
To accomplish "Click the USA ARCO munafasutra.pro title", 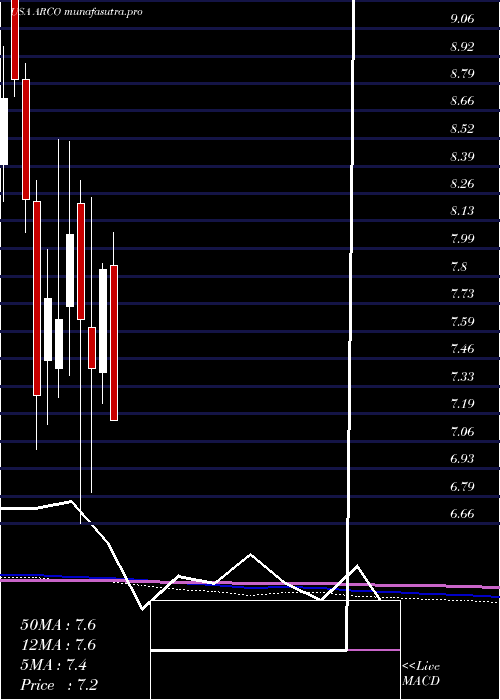I will 76,12.
